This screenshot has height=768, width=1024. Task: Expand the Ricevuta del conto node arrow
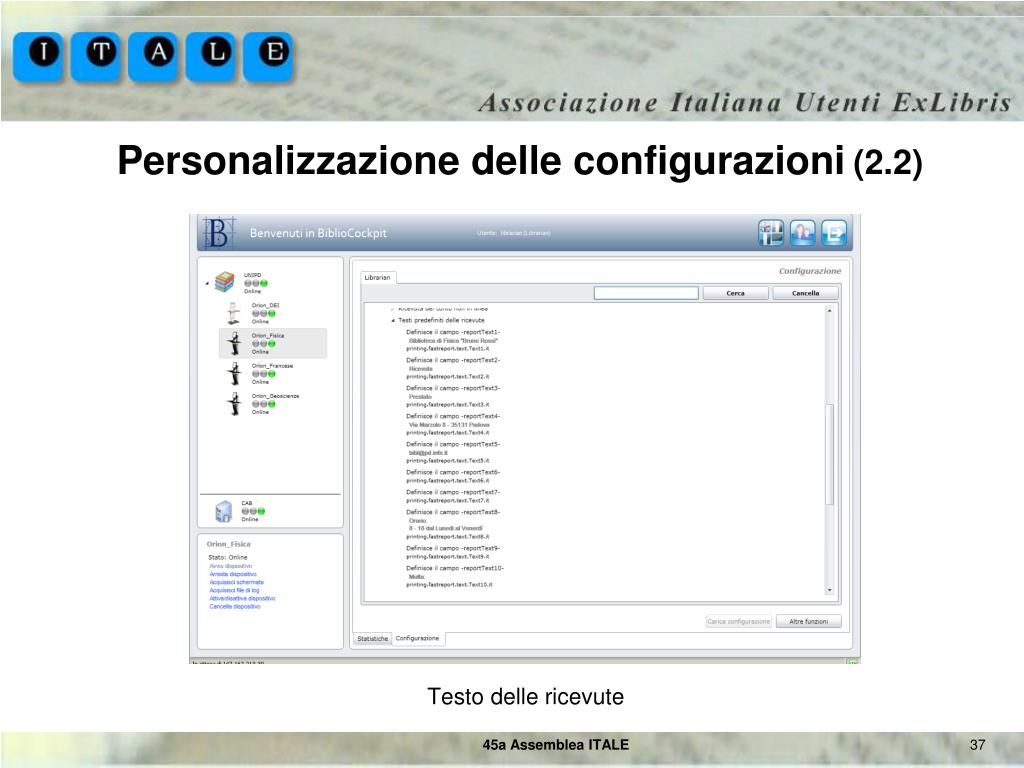(x=393, y=308)
